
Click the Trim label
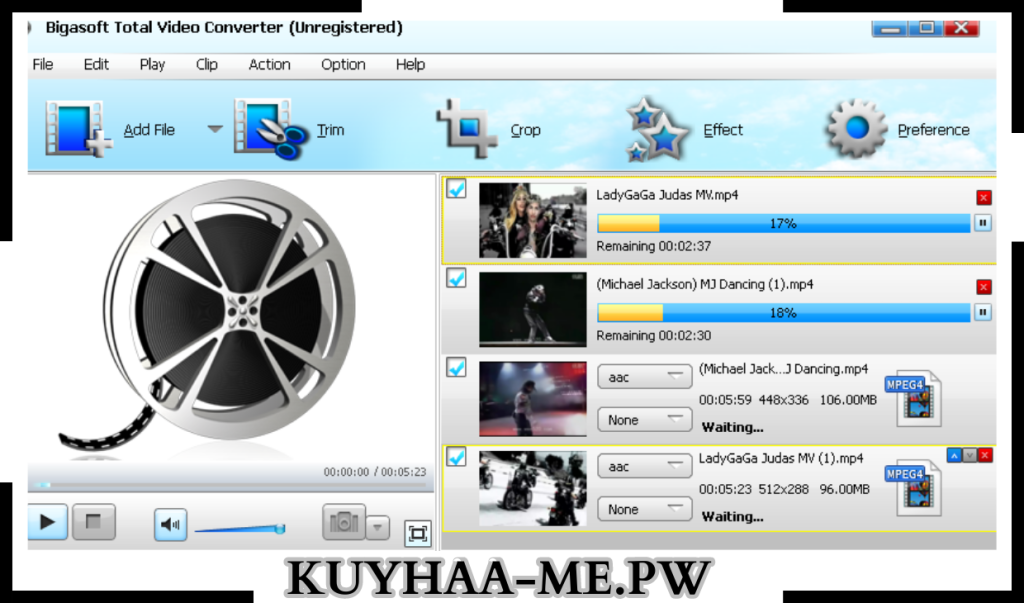[330, 130]
